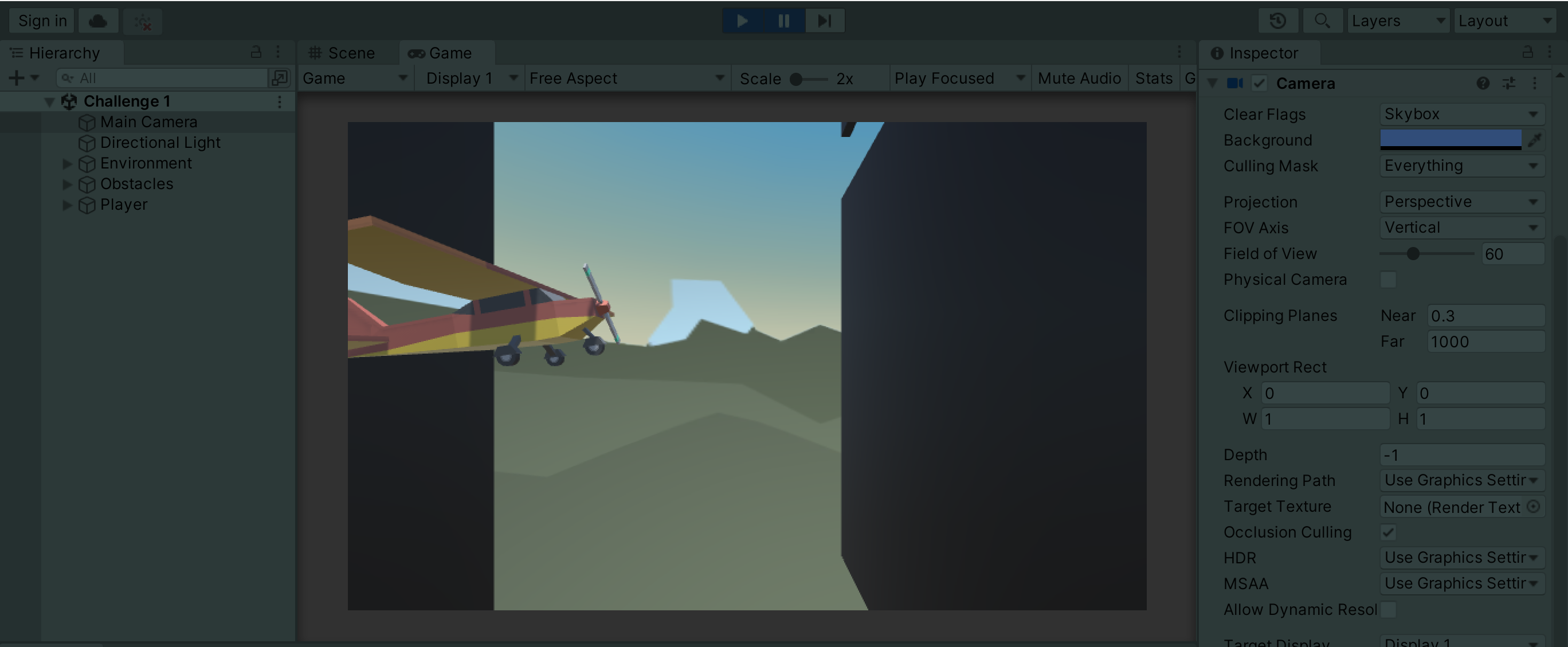Open the cloud services icon
Image resolution: width=1568 pixels, height=647 pixels.
pos(97,21)
